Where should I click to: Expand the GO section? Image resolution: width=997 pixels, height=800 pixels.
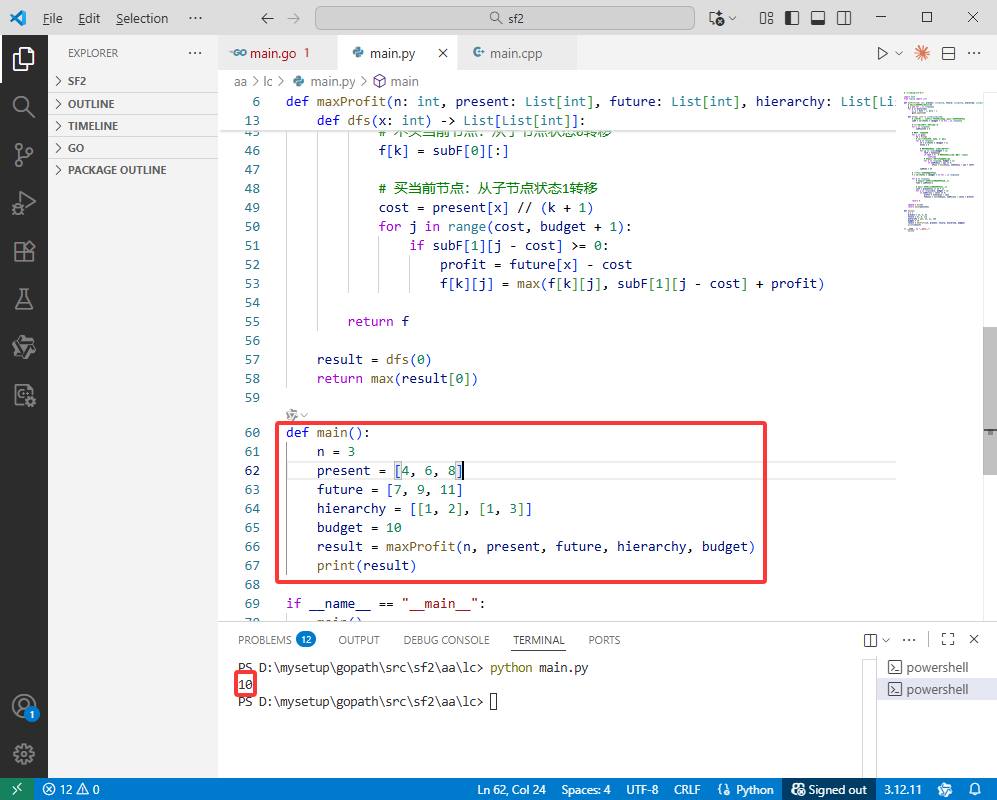133,148
